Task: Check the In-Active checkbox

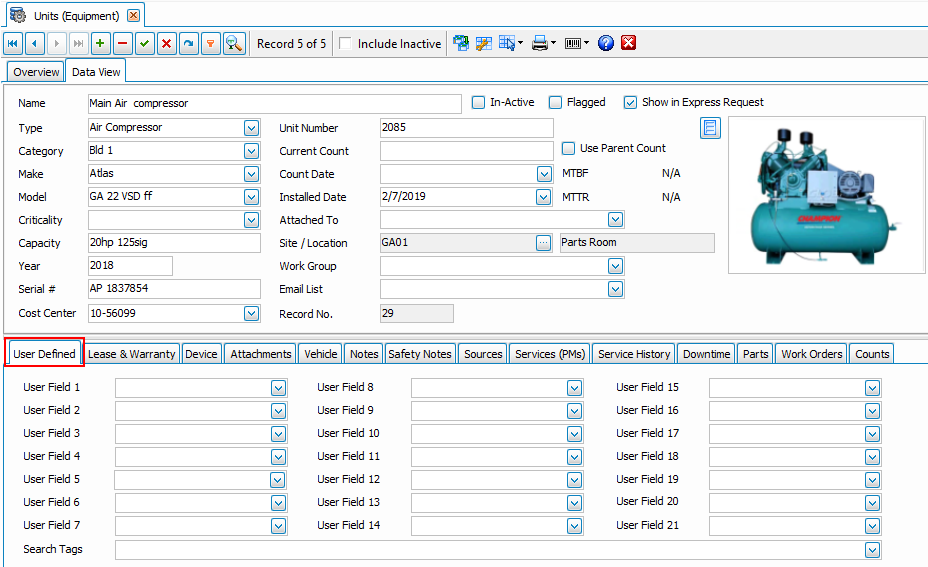Action: [478, 102]
